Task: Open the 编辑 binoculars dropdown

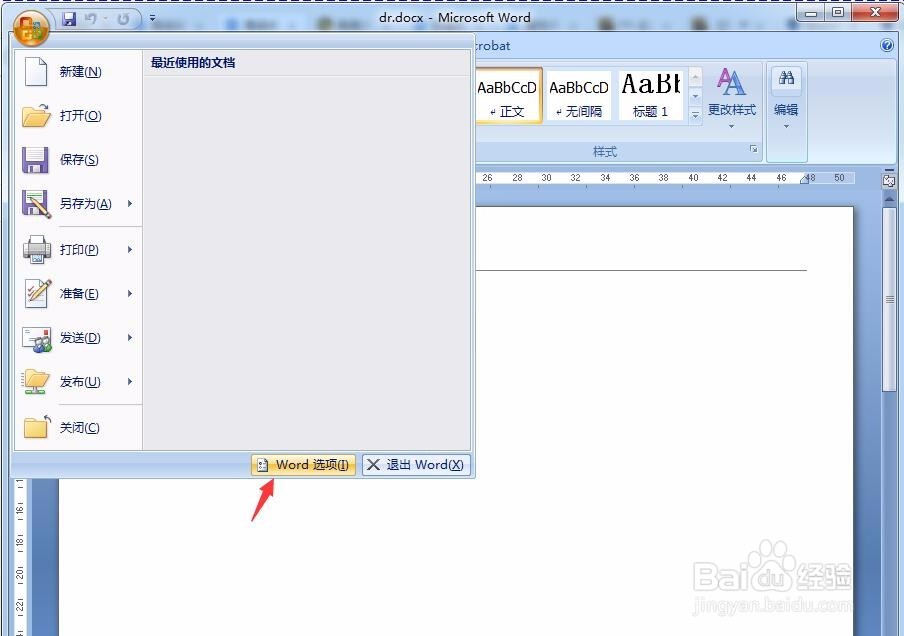Action: point(786,99)
